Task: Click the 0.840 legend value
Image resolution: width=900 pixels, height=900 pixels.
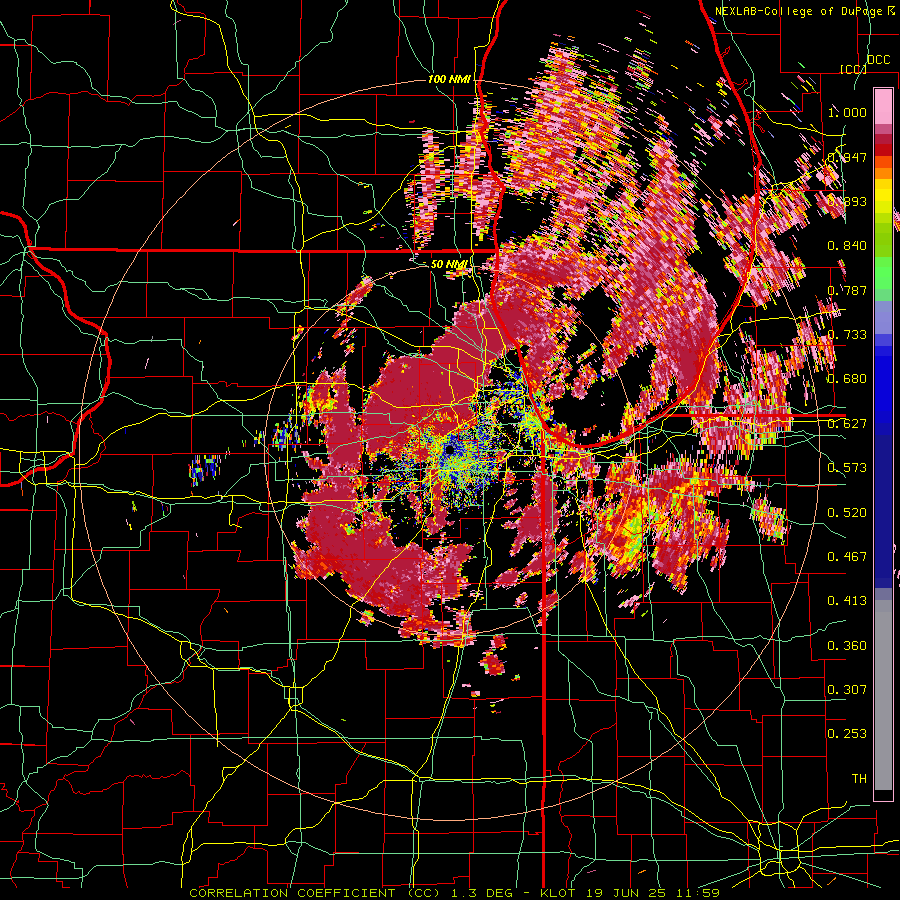Action: pyautogui.click(x=847, y=246)
